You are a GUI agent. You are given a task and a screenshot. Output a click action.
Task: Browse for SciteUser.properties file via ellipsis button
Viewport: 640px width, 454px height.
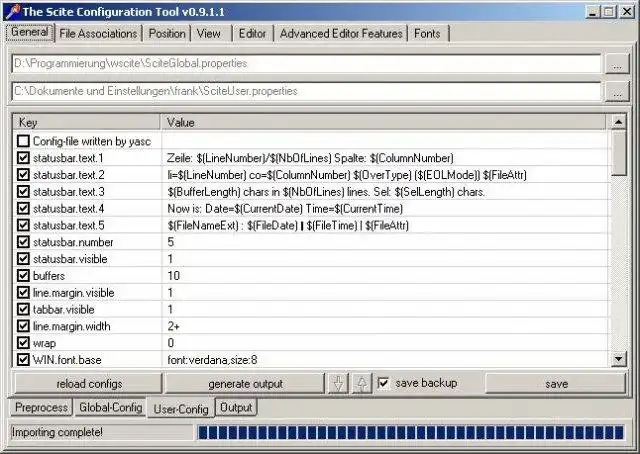pos(617,92)
